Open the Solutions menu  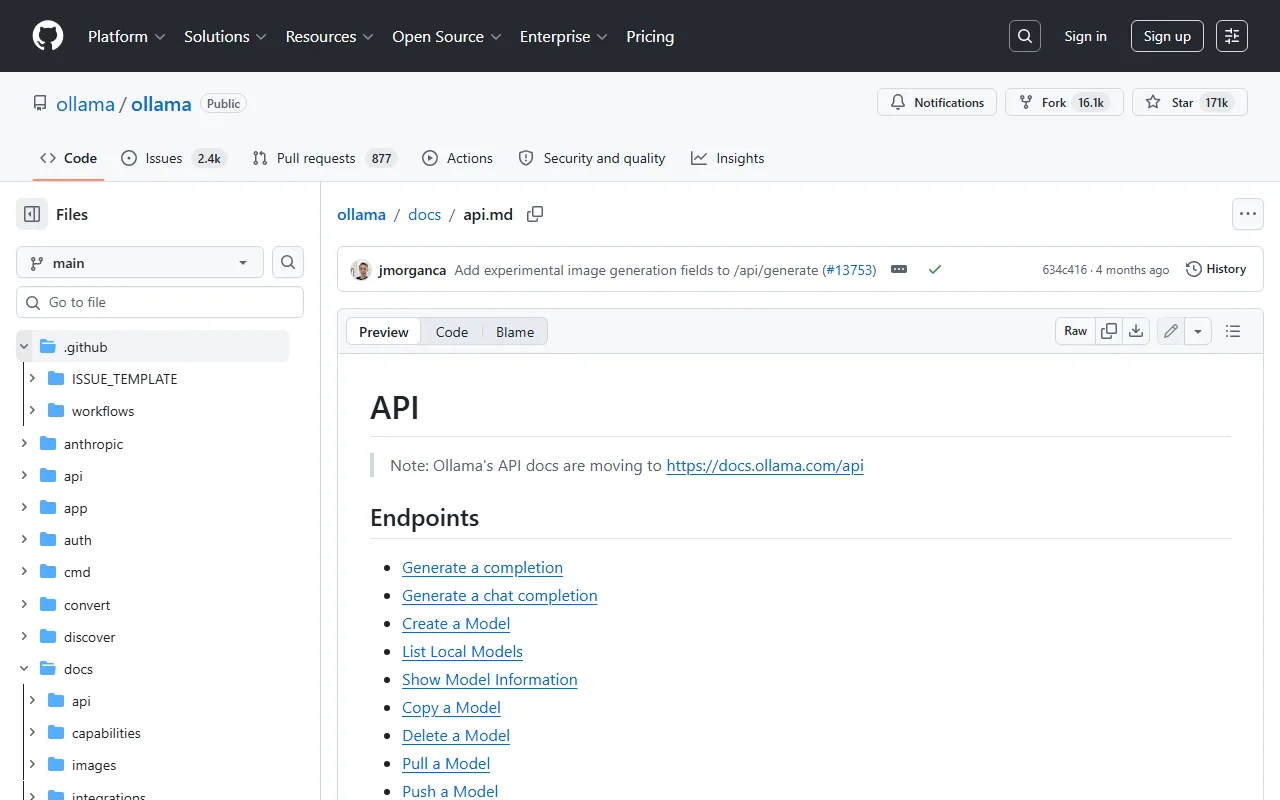tap(225, 36)
